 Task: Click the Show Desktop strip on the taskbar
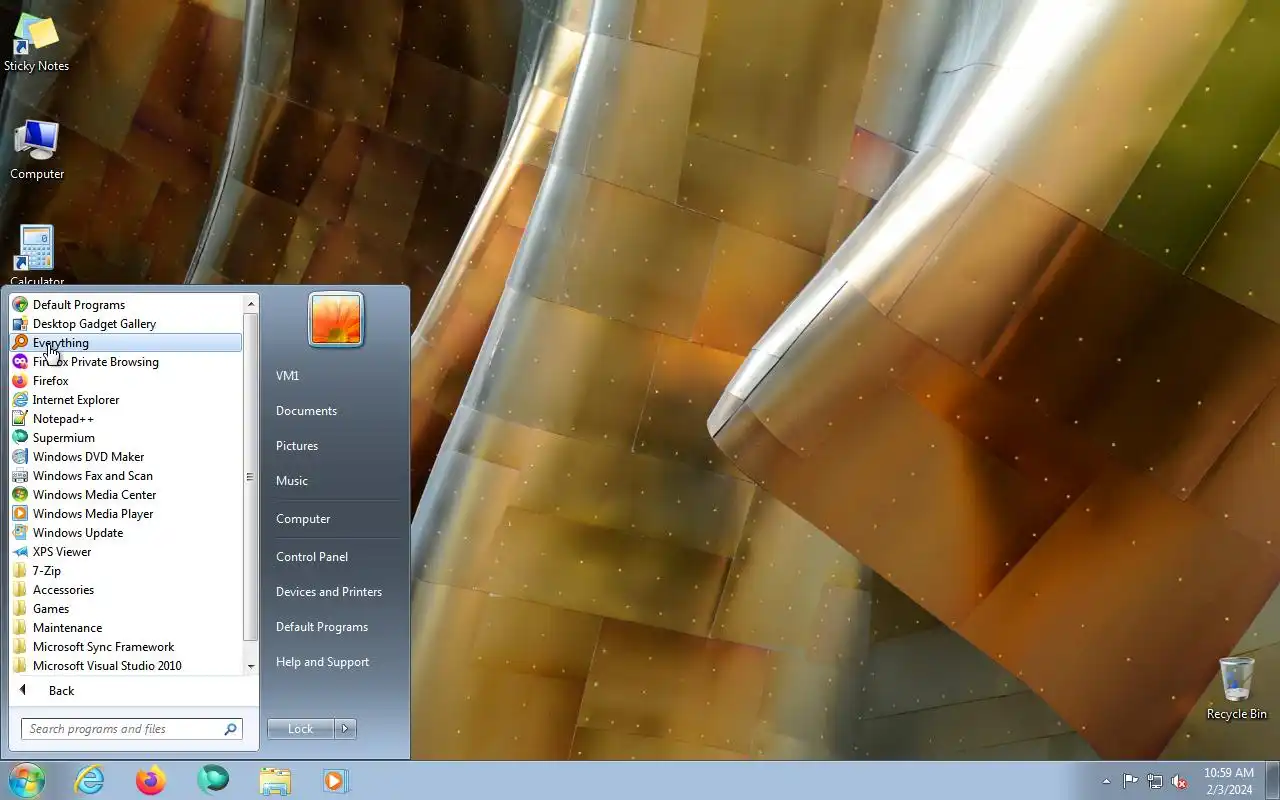point(1272,781)
